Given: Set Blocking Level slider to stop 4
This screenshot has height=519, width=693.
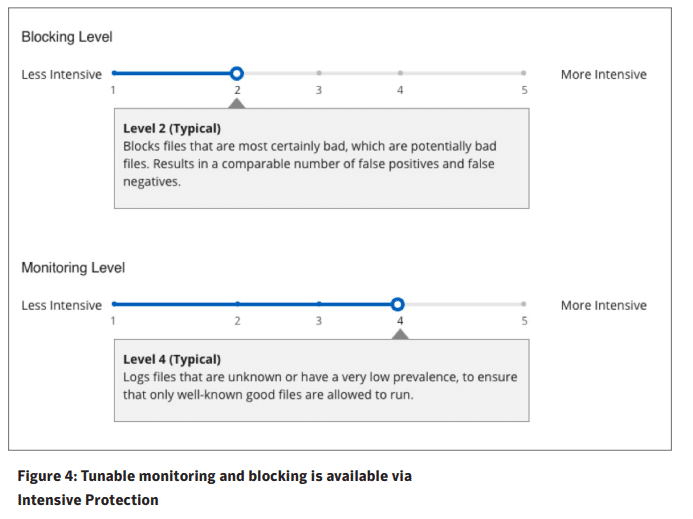Looking at the screenshot, I should (x=400, y=73).
